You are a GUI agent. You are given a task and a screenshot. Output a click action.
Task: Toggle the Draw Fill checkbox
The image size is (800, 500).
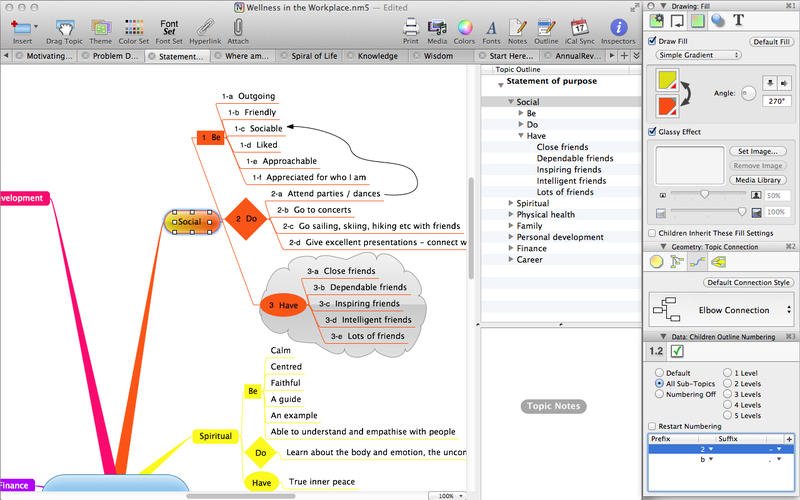(653, 42)
